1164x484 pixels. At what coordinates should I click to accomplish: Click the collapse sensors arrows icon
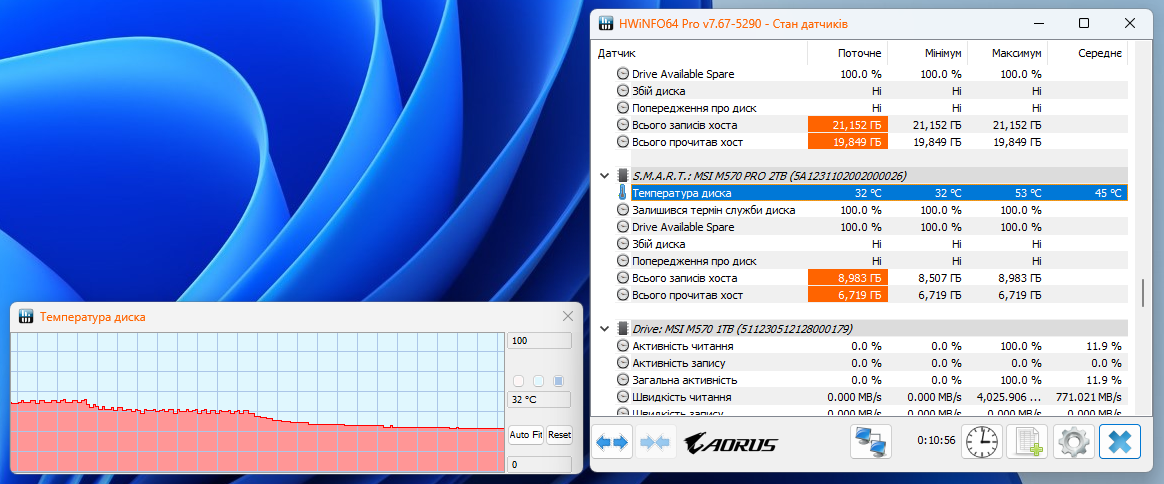click(655, 442)
